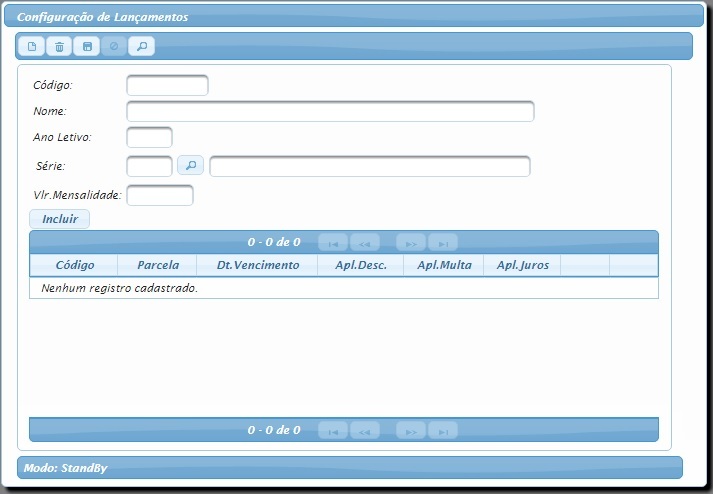Go to next page in bottom paginator
This screenshot has width=713, height=494.
pos(411,430)
